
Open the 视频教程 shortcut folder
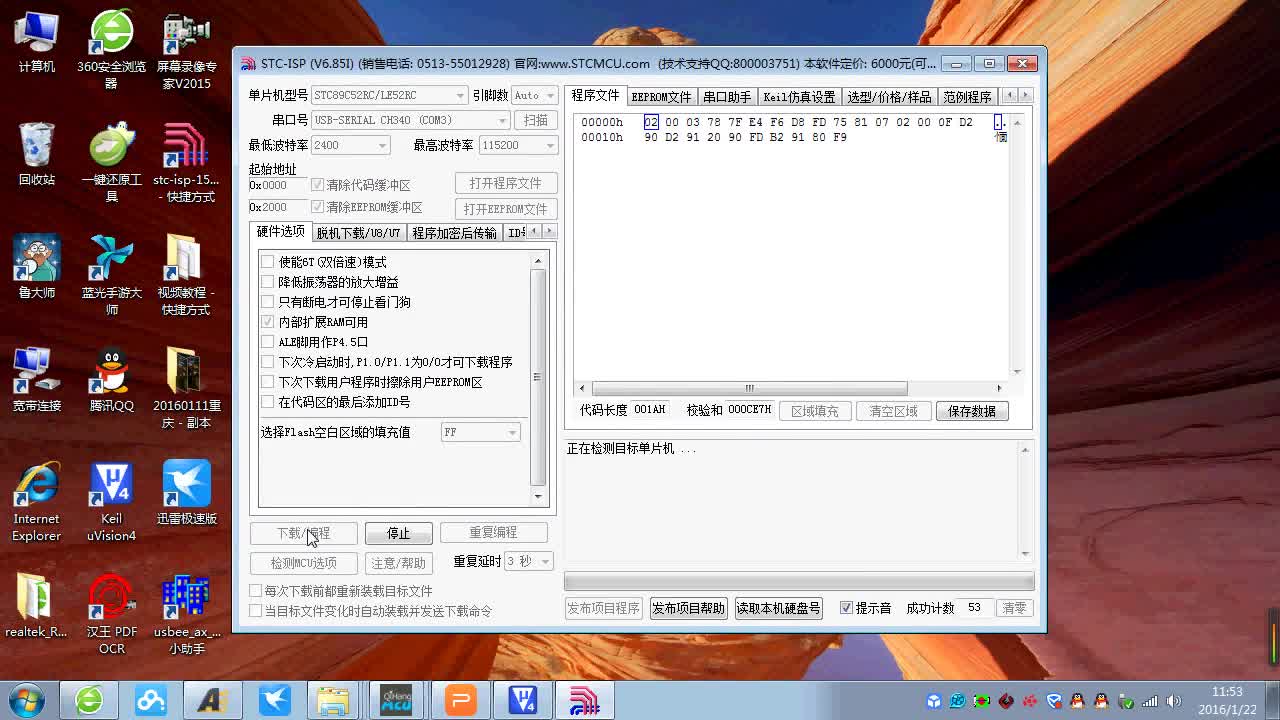[x=186, y=275]
